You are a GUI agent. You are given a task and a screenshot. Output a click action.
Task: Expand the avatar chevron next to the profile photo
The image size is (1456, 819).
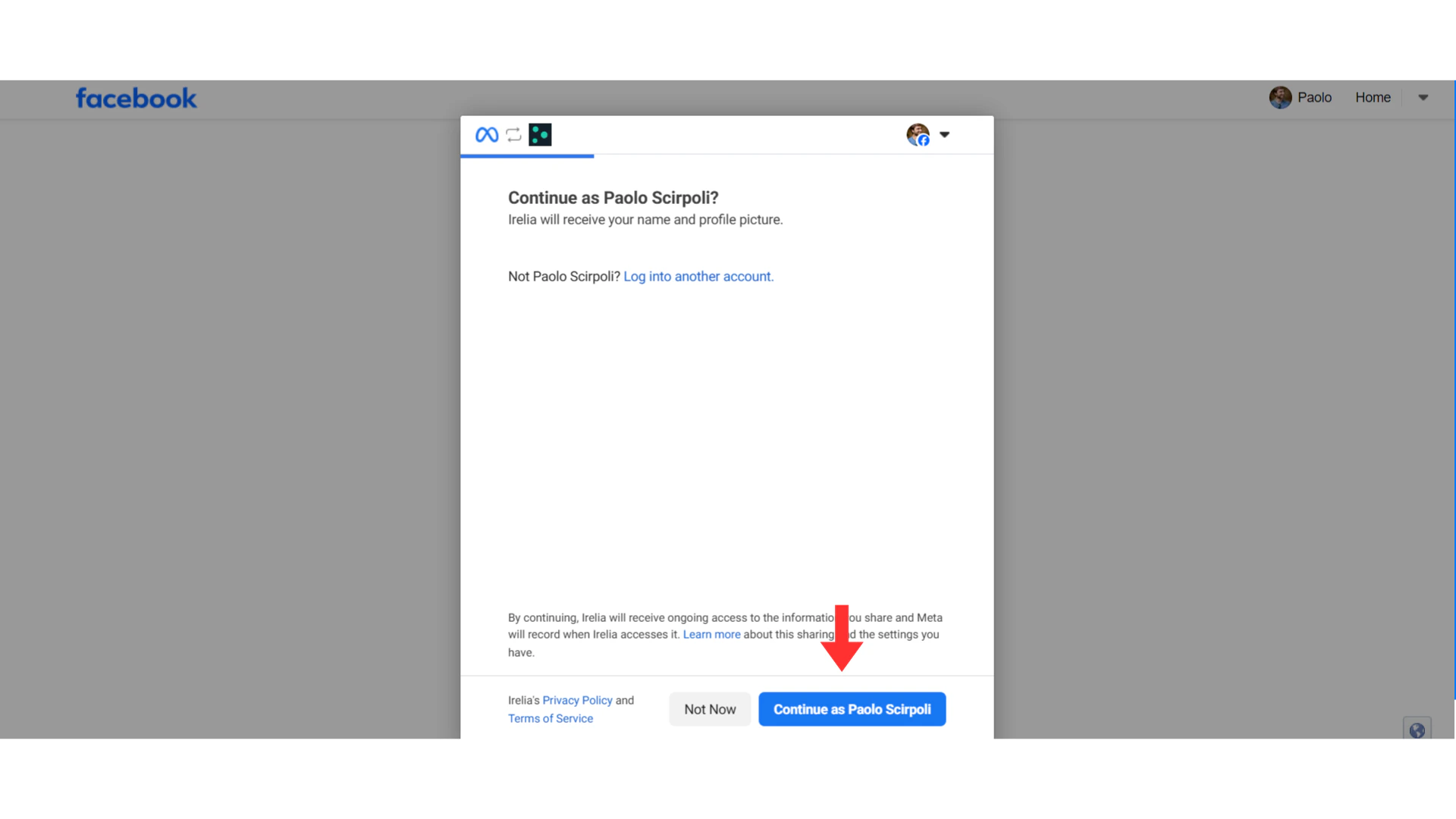[x=944, y=134]
